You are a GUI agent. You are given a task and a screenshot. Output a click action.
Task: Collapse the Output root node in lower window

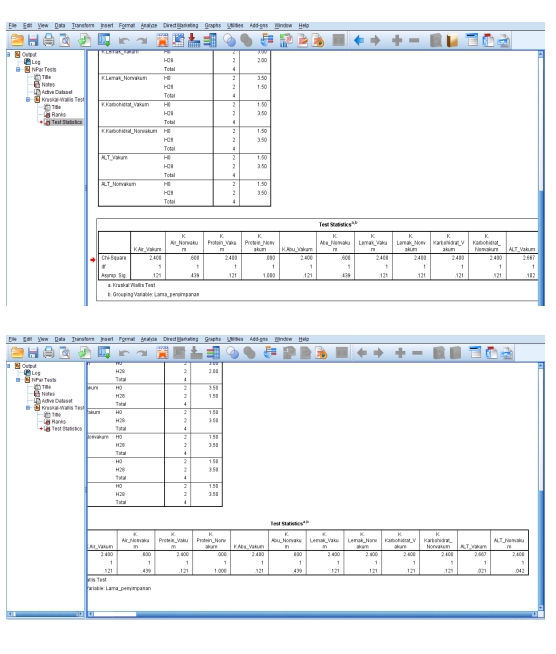click(x=9, y=366)
